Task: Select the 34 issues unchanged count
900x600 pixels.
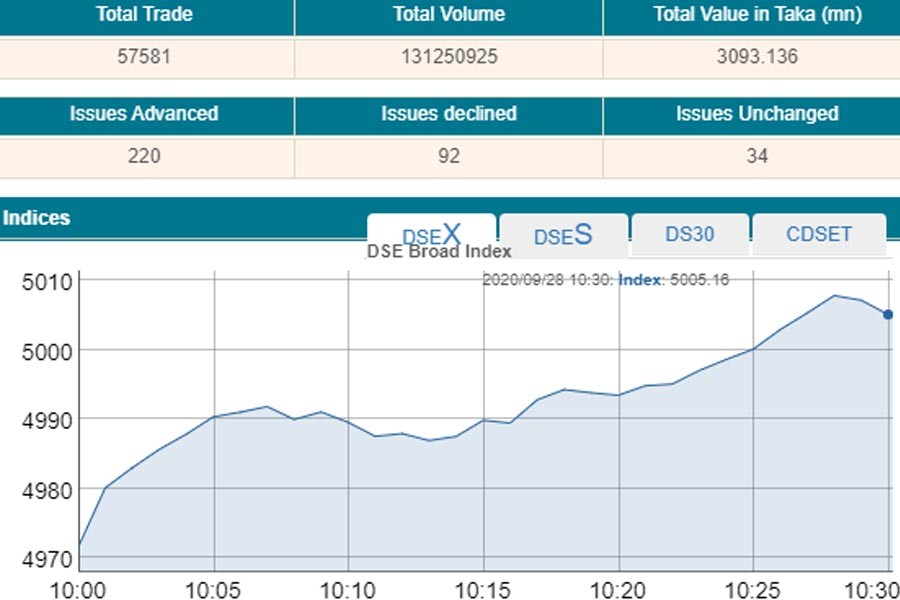Action: (x=757, y=156)
